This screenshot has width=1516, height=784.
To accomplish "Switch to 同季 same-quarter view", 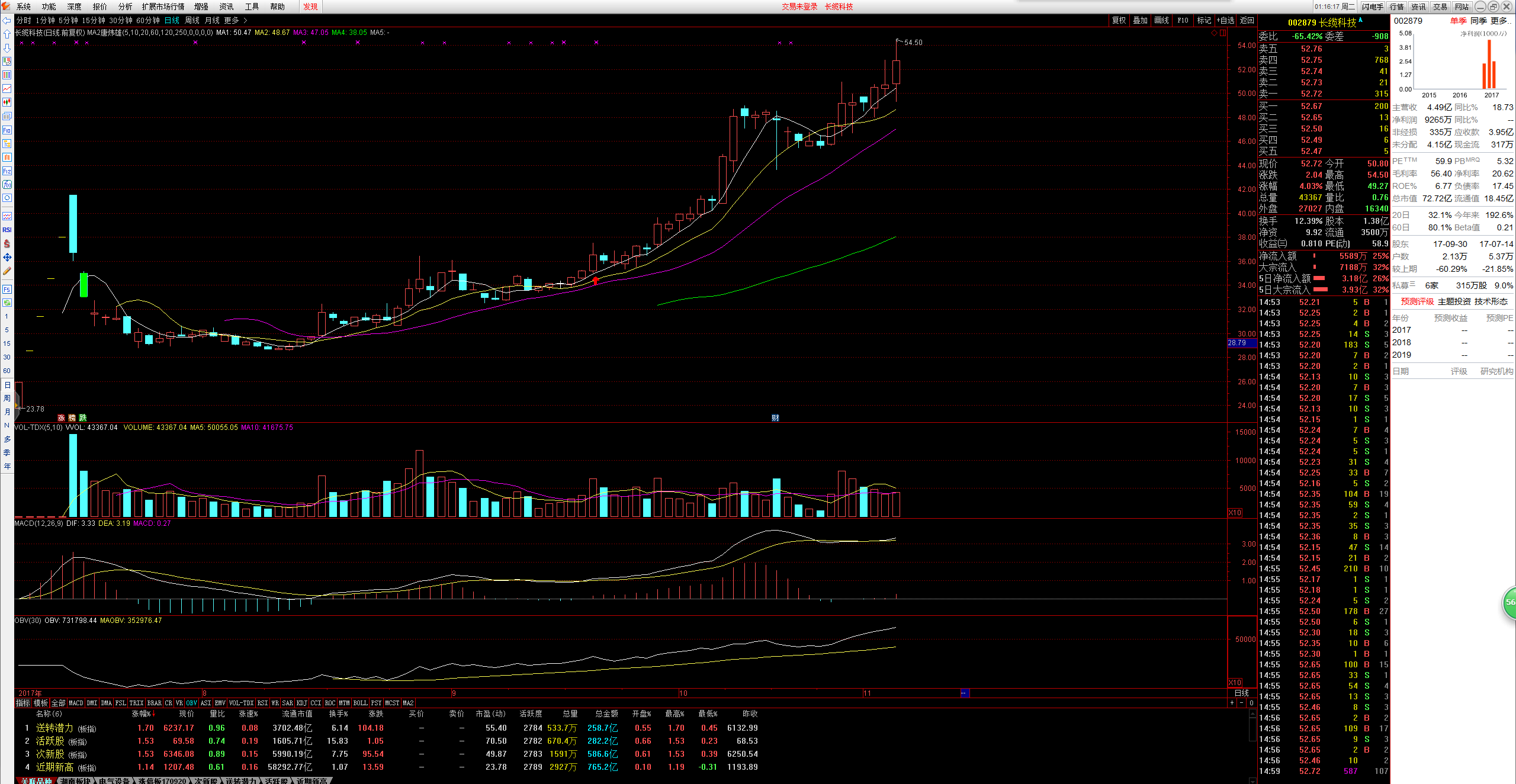I will coord(1479,21).
